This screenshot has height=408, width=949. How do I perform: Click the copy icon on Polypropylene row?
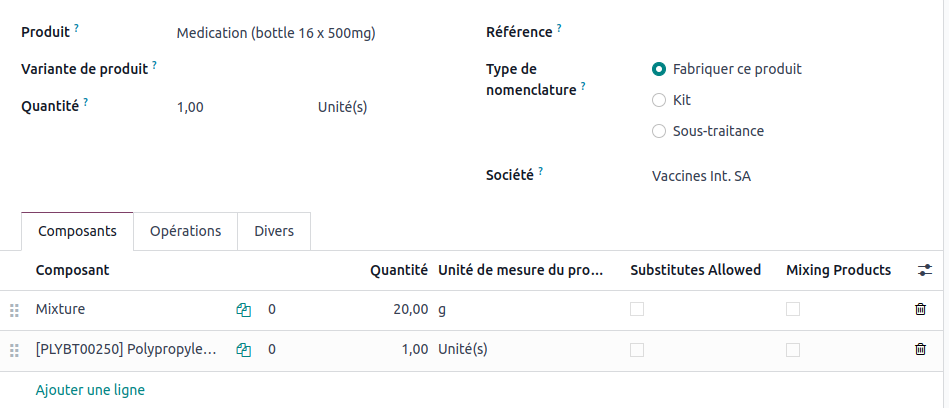[x=243, y=350]
